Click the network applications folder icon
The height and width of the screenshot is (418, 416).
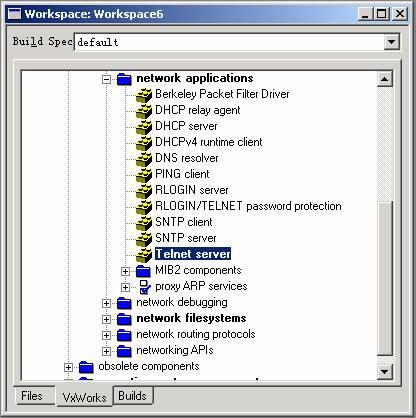pyautogui.click(x=124, y=79)
